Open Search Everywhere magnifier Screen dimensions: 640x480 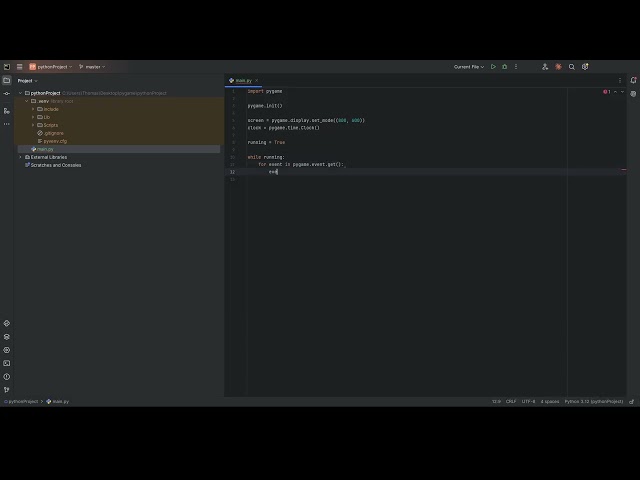pos(572,67)
